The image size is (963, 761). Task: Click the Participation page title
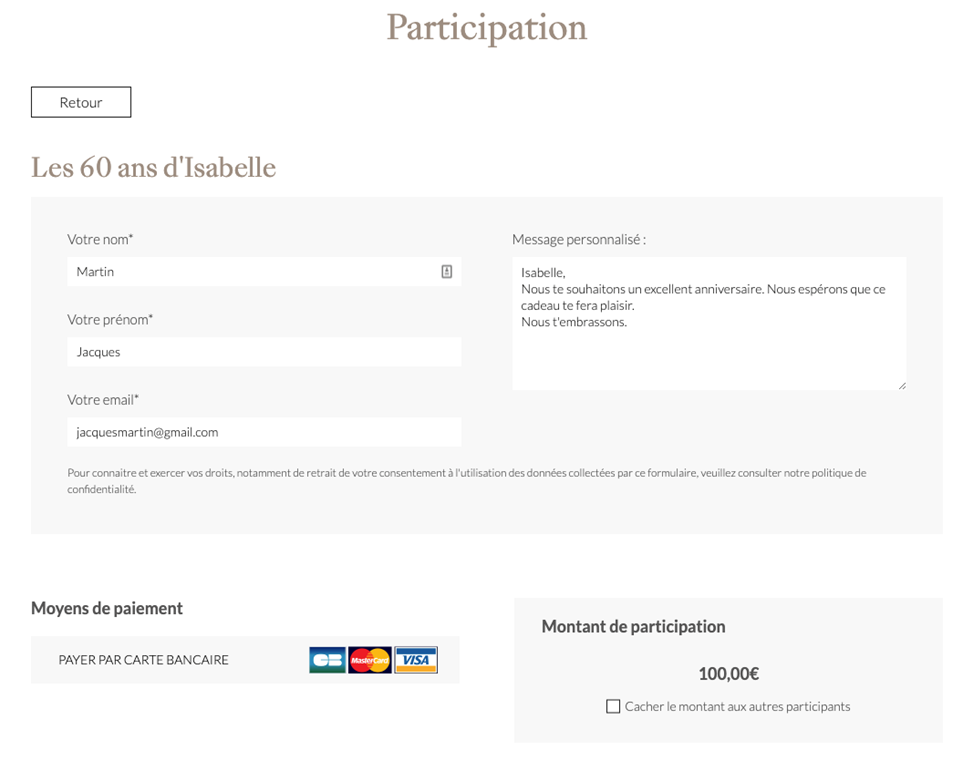[486, 27]
